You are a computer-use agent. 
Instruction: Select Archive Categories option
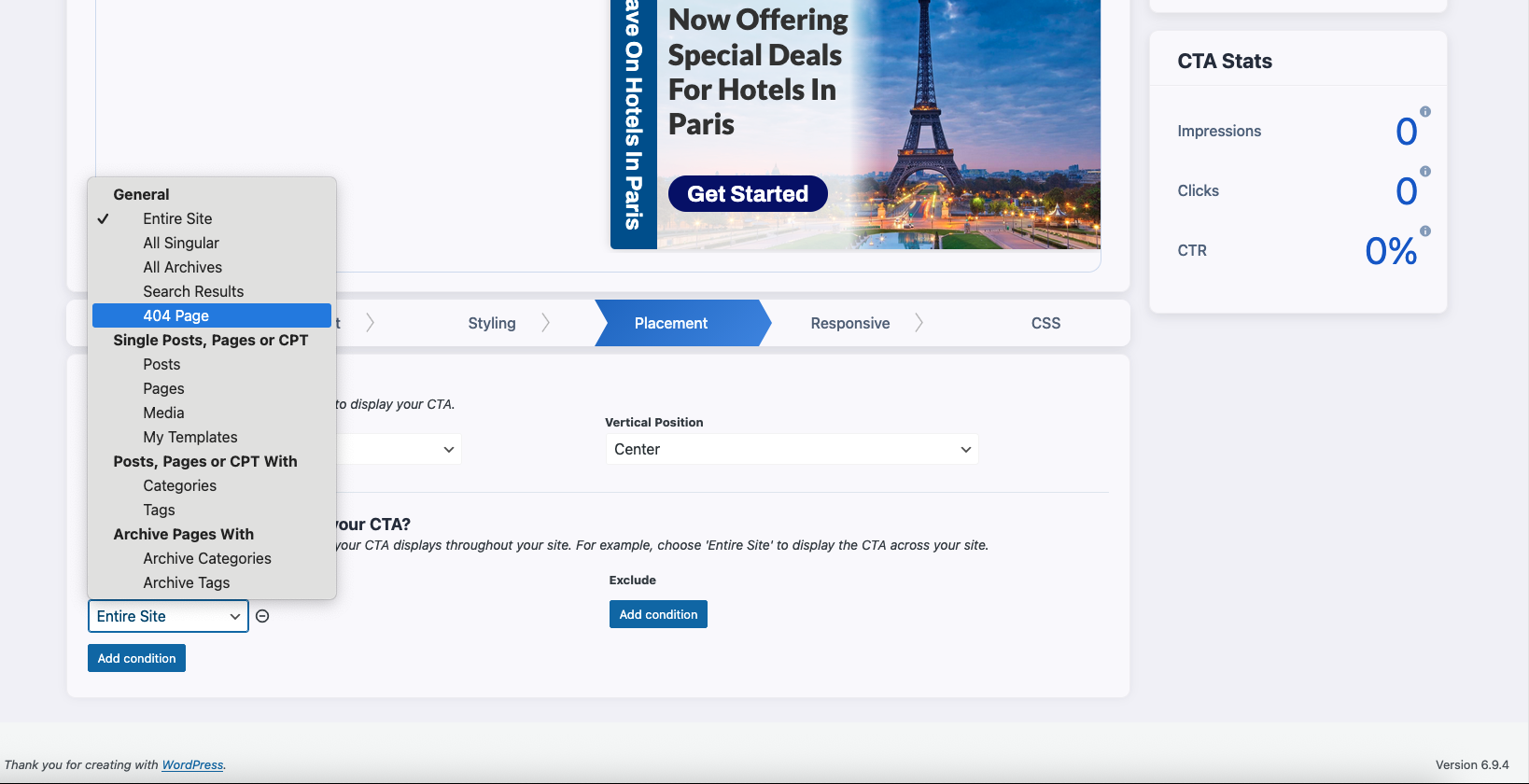[207, 558]
